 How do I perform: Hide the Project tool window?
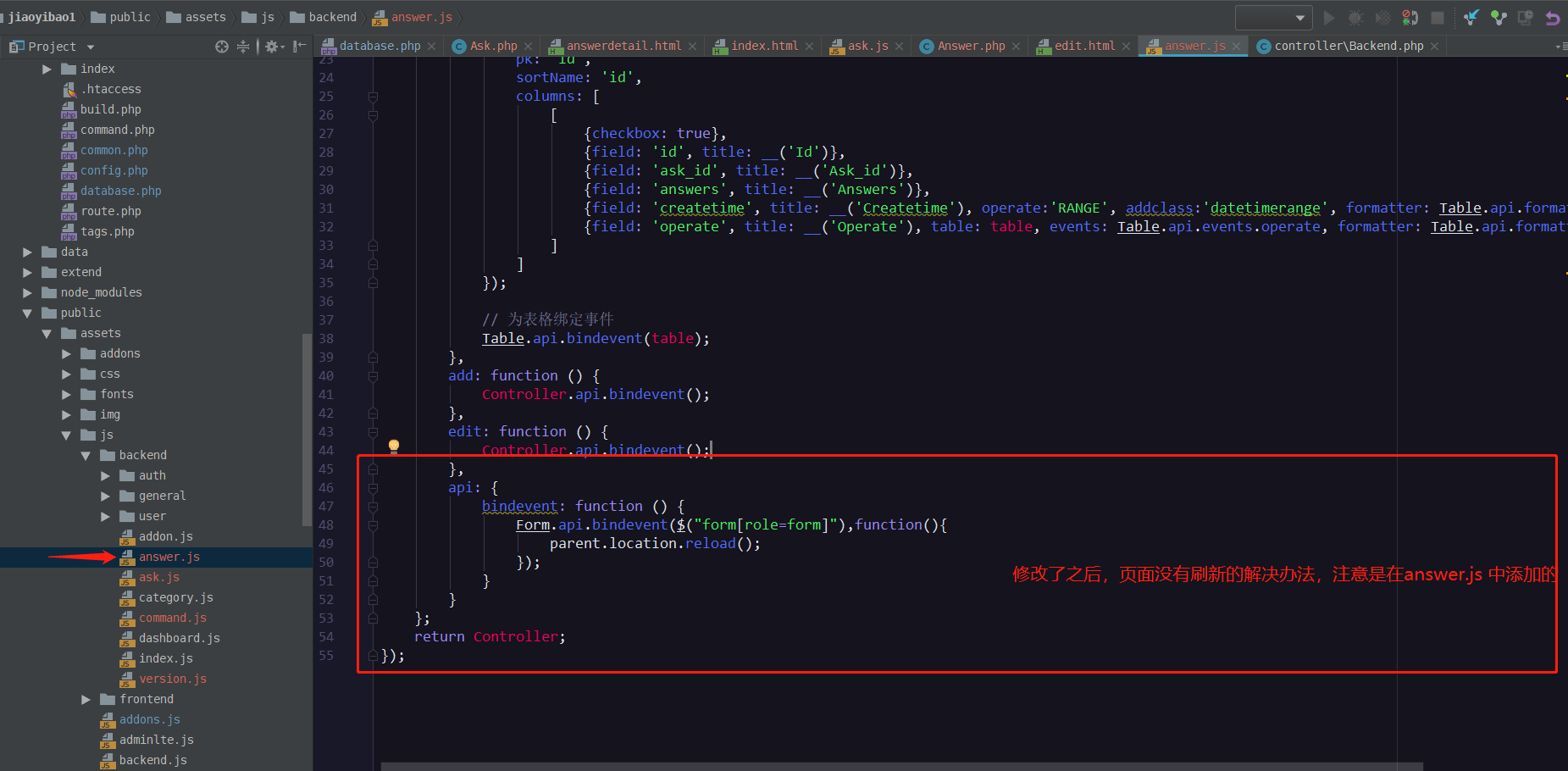(x=299, y=47)
